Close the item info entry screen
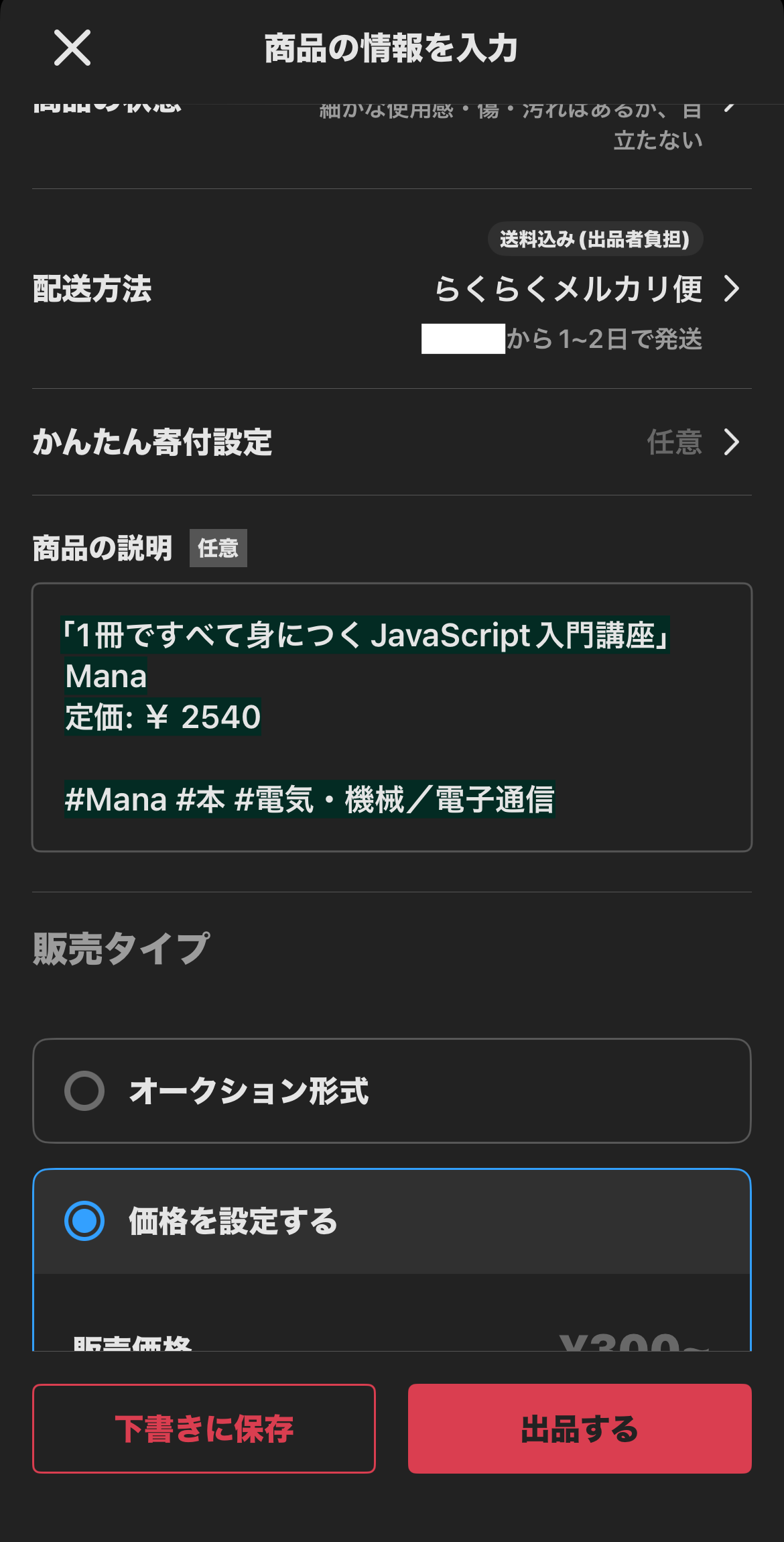784x1542 pixels. (x=72, y=48)
